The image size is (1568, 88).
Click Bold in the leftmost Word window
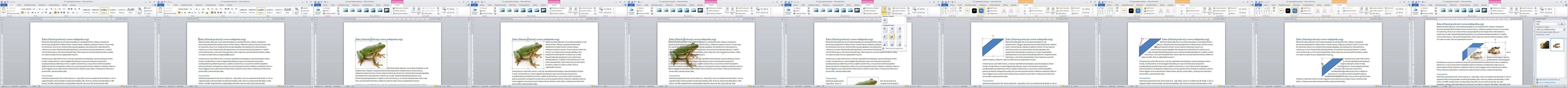(22, 13)
